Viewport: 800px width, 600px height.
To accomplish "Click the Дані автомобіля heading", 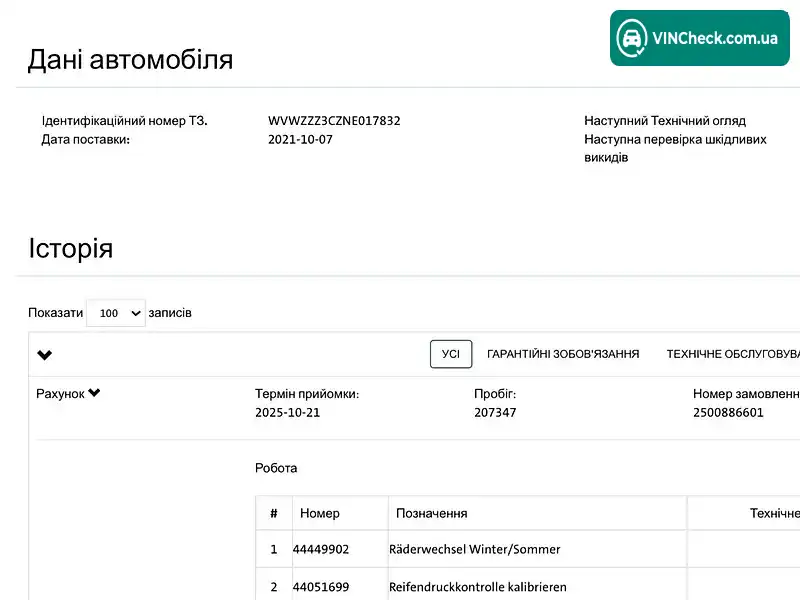I will pos(130,59).
